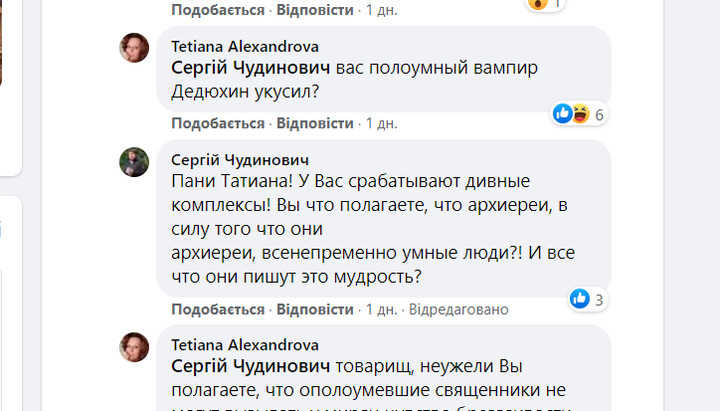720x411 pixels.
Task: Open reaction count 3 list
Action: coord(599,300)
